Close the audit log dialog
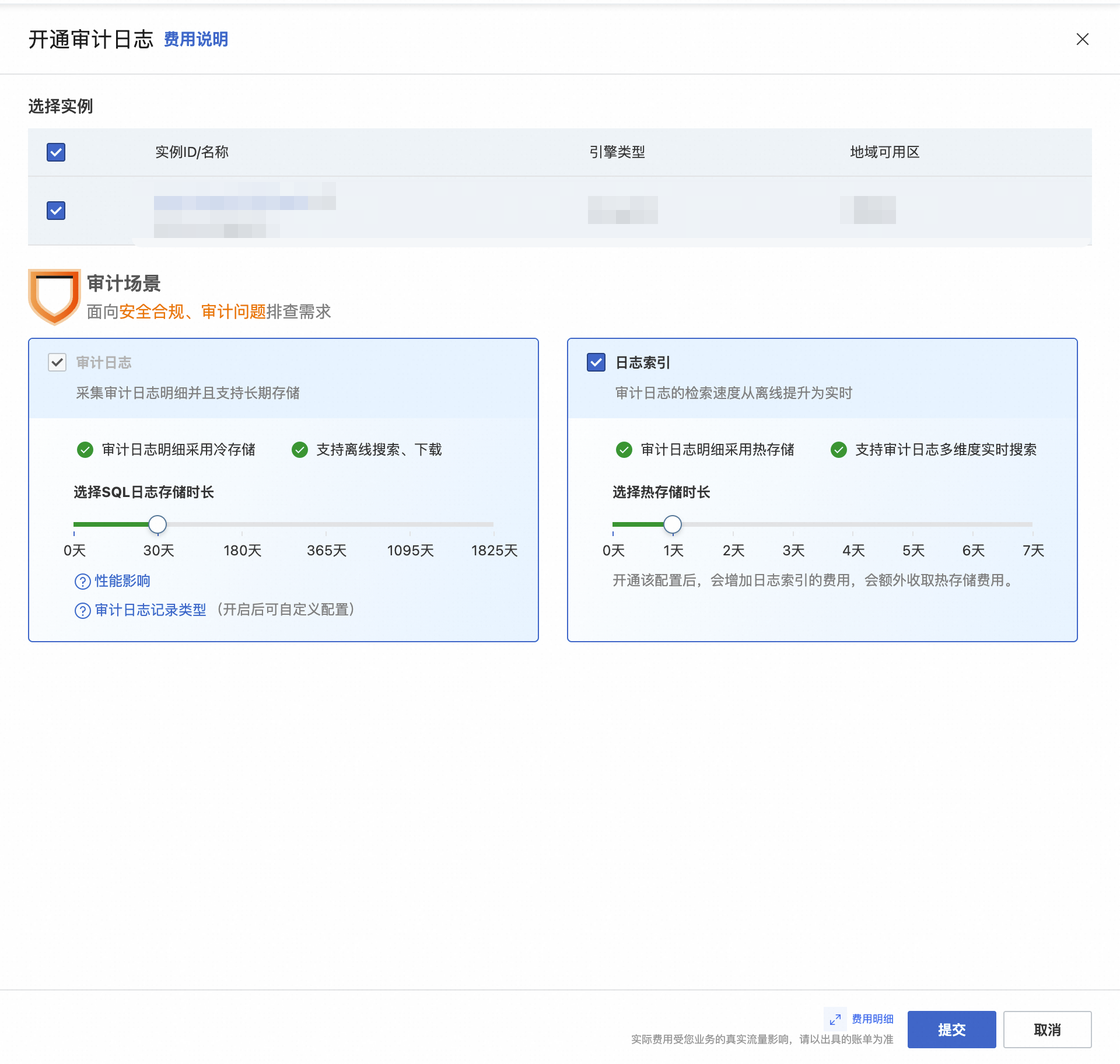Viewport: 1120px width, 1064px height. pos(1082,39)
